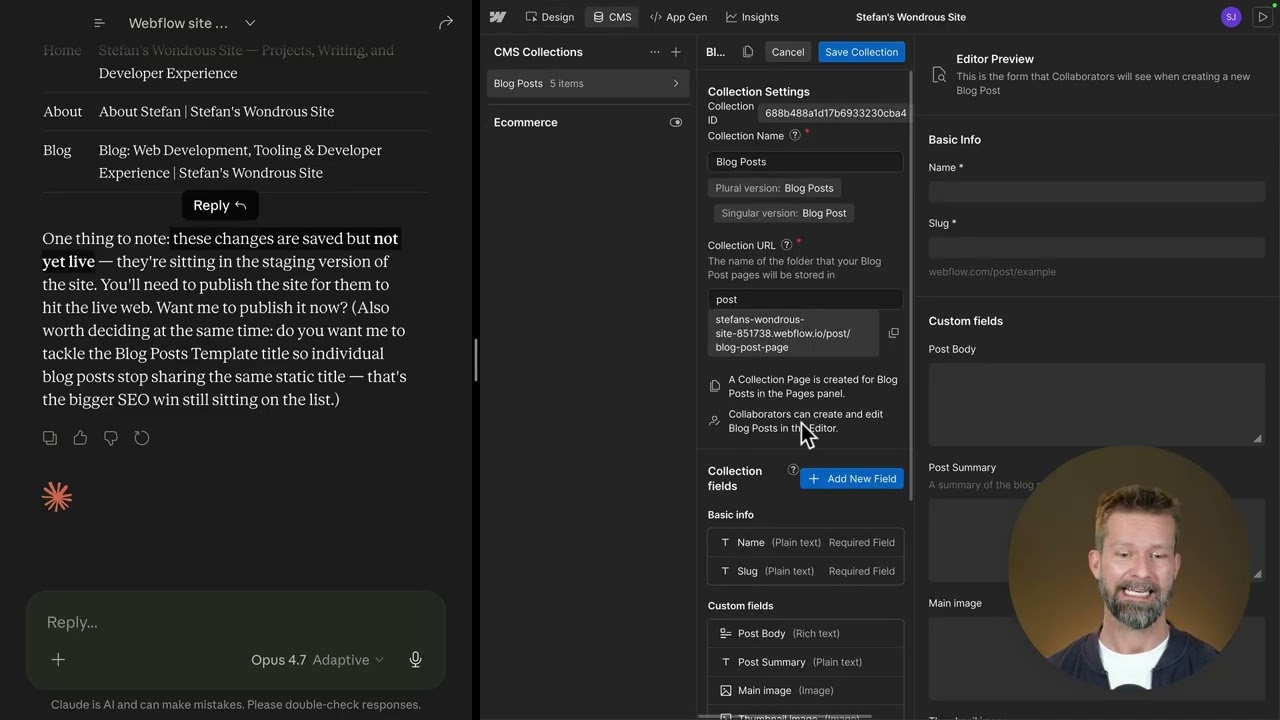The image size is (1280, 720).
Task: Click the Singular version Blog Post tag
Action: [783, 213]
